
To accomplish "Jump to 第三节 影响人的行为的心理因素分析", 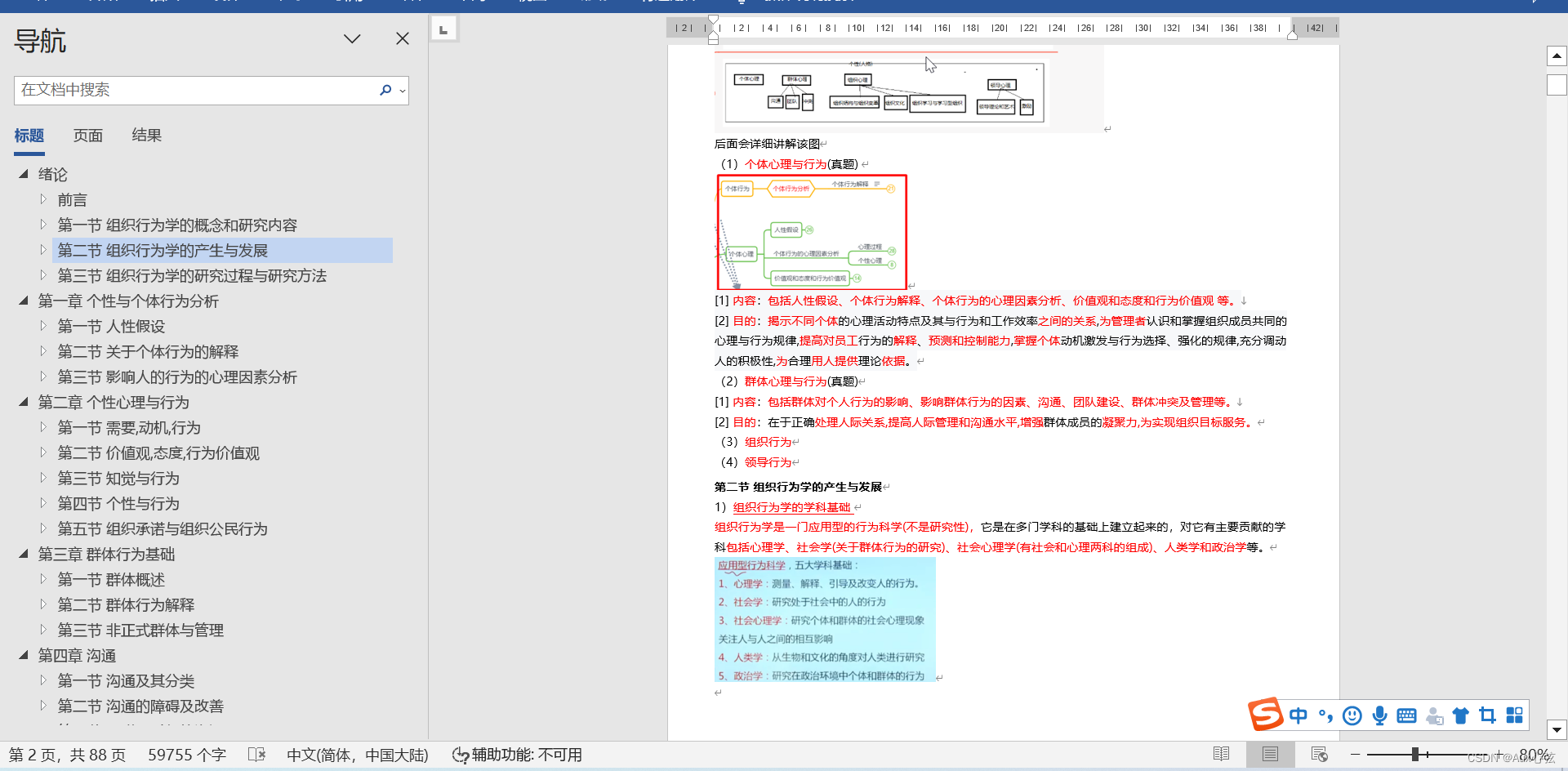I will click(177, 377).
